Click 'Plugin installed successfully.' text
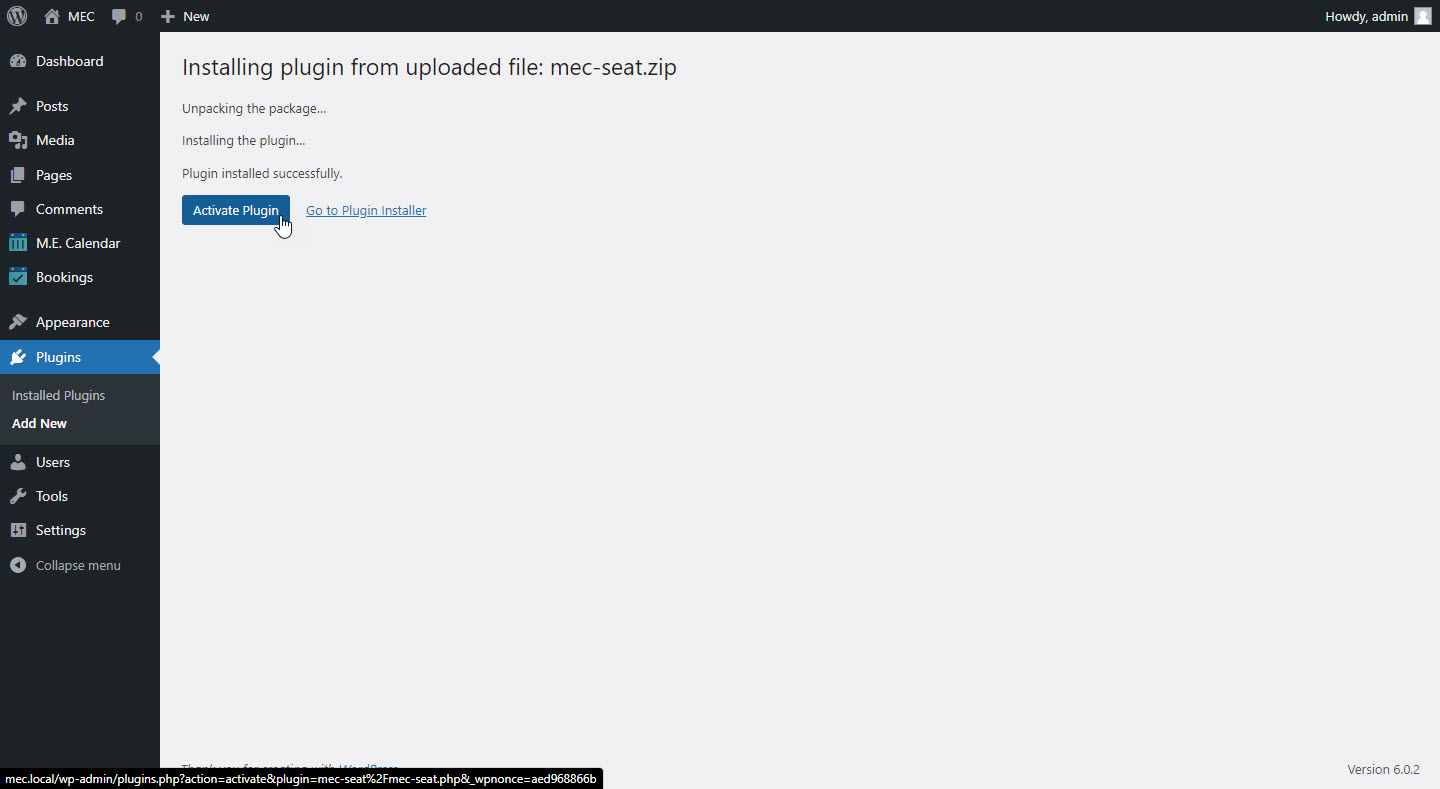 pos(262,173)
